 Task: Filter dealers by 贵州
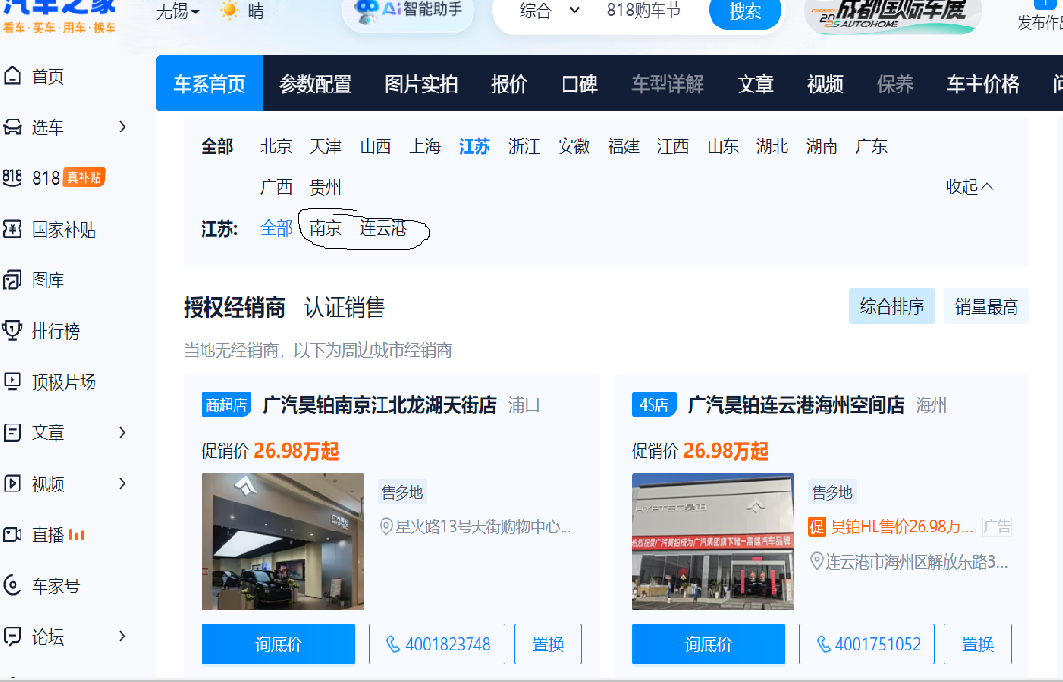pos(325,187)
